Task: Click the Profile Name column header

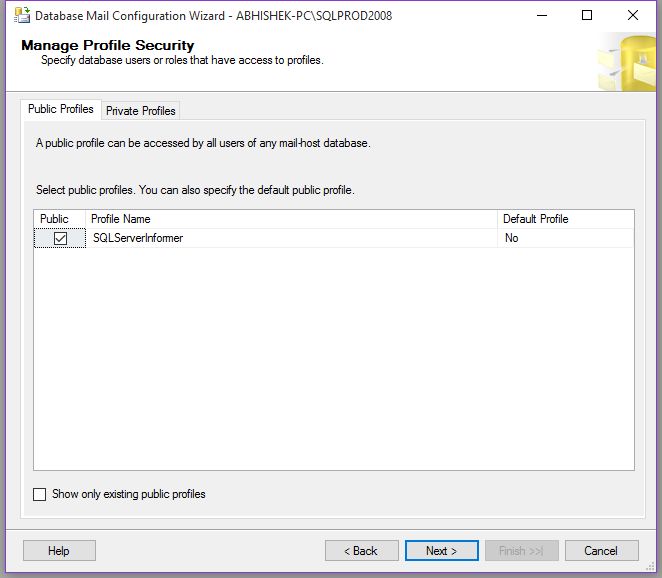Action: pos(291,219)
